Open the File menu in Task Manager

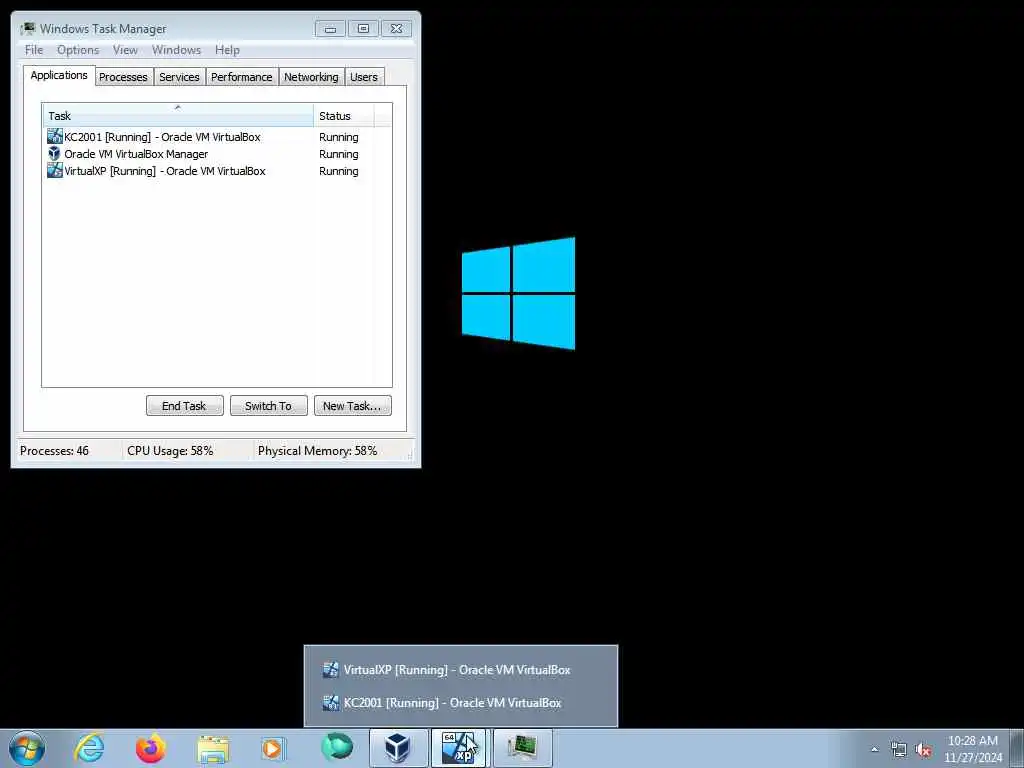point(34,50)
